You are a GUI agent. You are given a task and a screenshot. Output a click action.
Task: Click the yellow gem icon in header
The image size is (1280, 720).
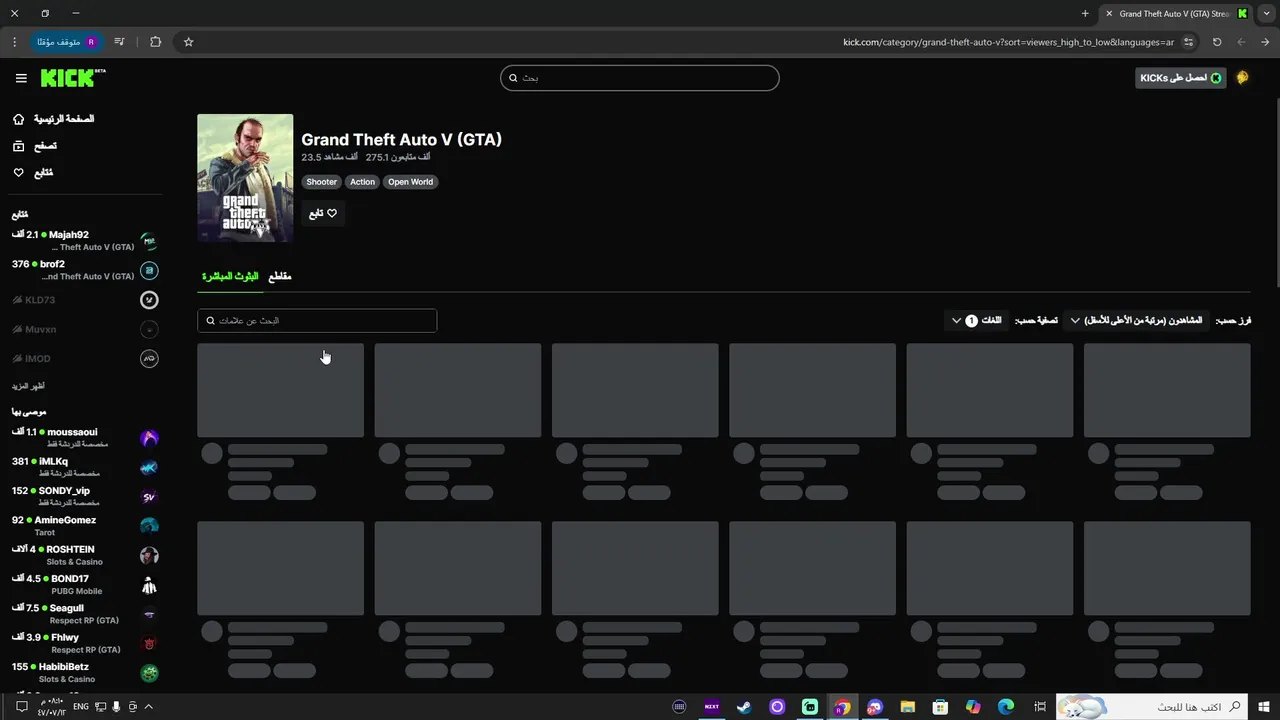(x=1243, y=78)
